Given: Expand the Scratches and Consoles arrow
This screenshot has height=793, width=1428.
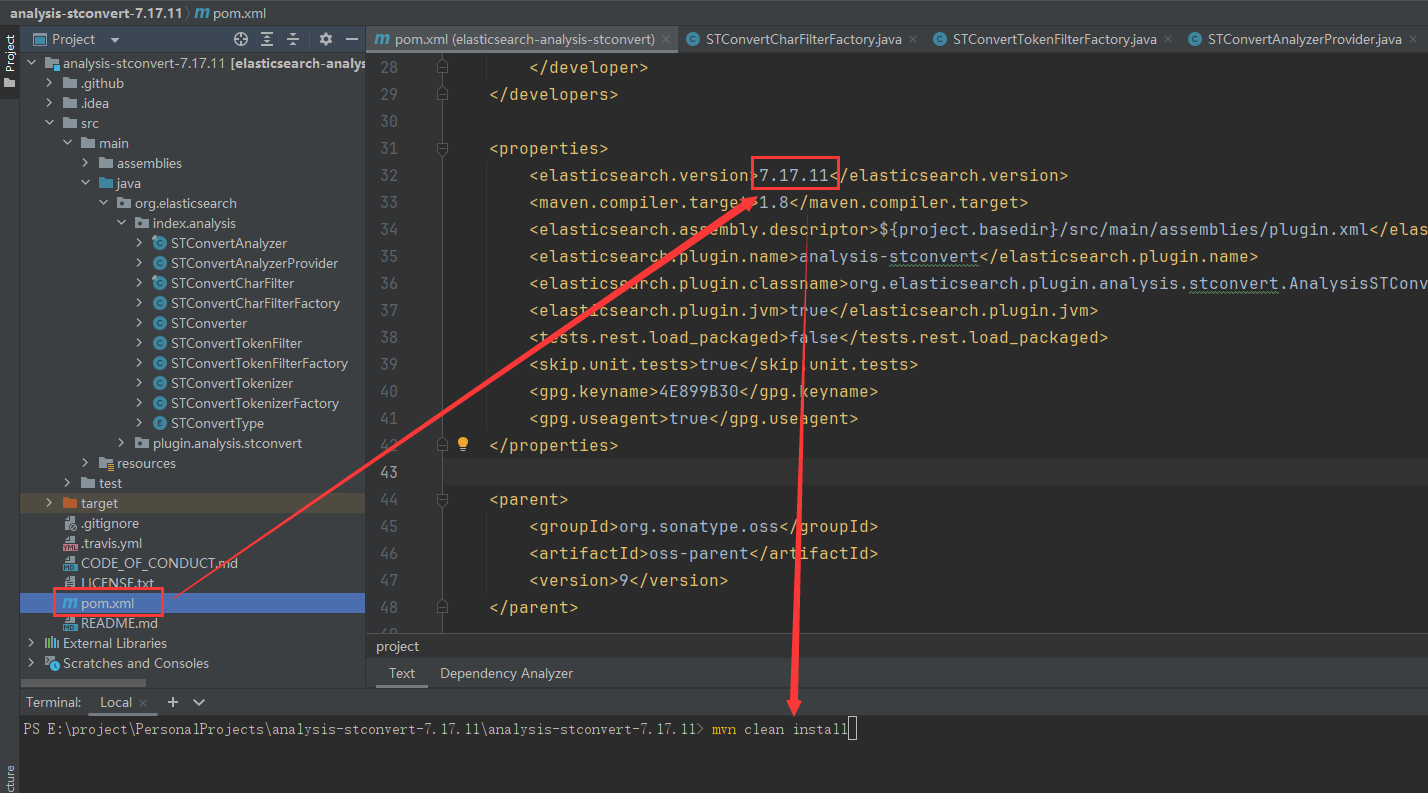Looking at the screenshot, I should click(x=31, y=663).
